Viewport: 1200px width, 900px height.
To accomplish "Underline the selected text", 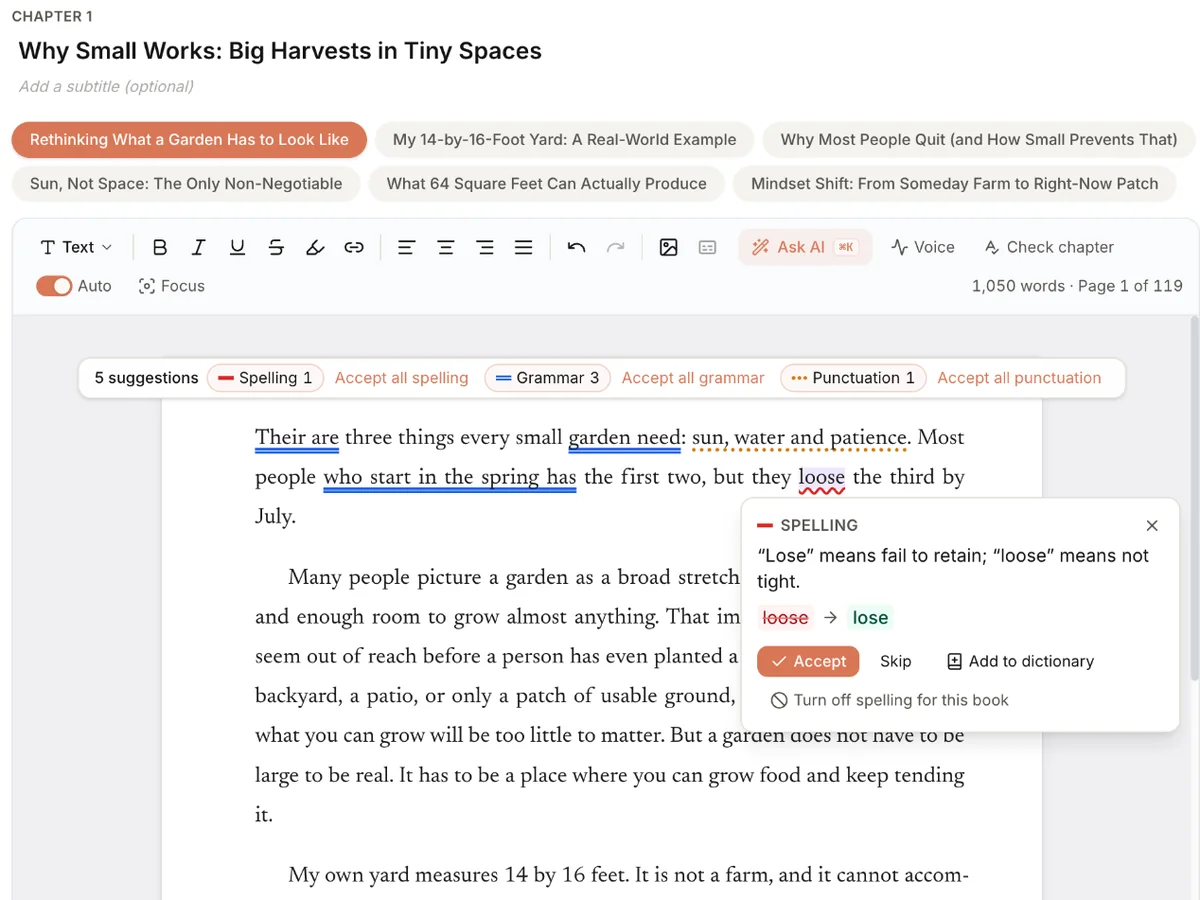I will [x=237, y=247].
